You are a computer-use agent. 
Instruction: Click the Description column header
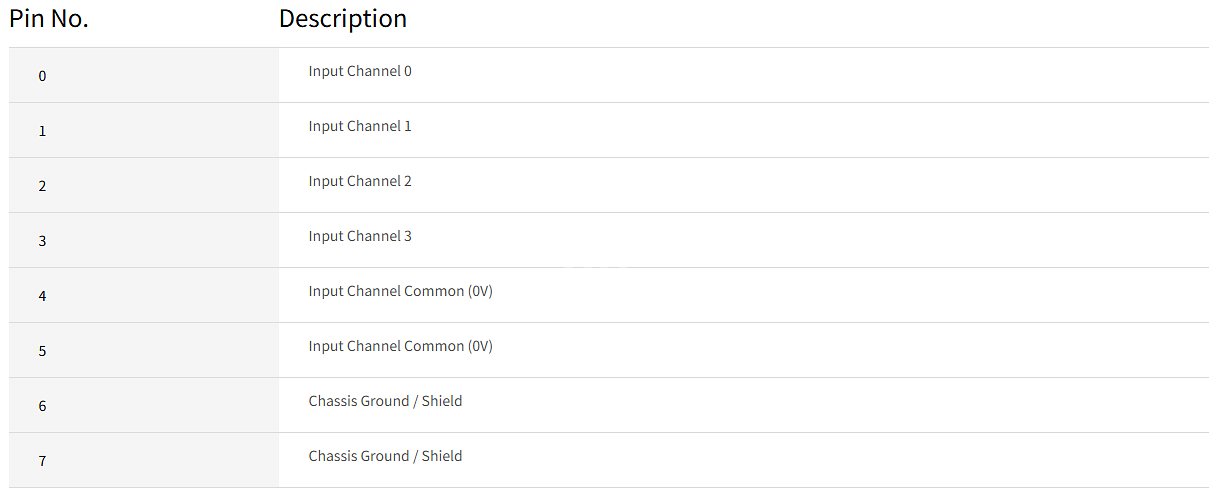[343, 19]
